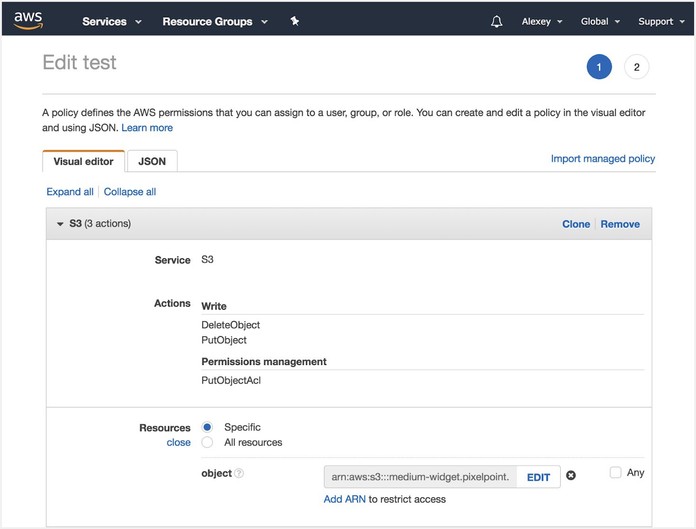This screenshot has width=696, height=529.
Task: Remove the ARN with the x icon
Action: coord(571,476)
